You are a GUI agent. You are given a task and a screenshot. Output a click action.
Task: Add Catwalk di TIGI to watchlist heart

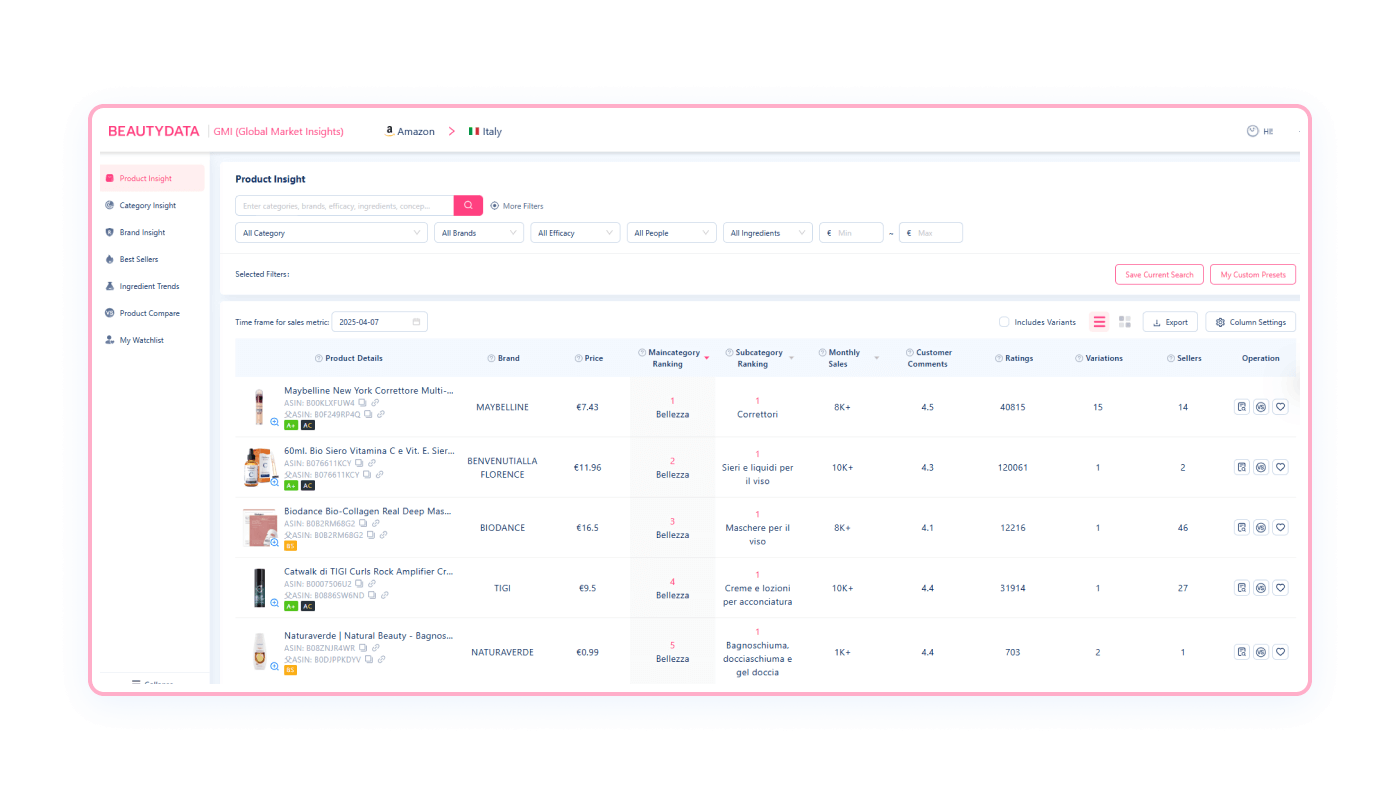[x=1280, y=588]
